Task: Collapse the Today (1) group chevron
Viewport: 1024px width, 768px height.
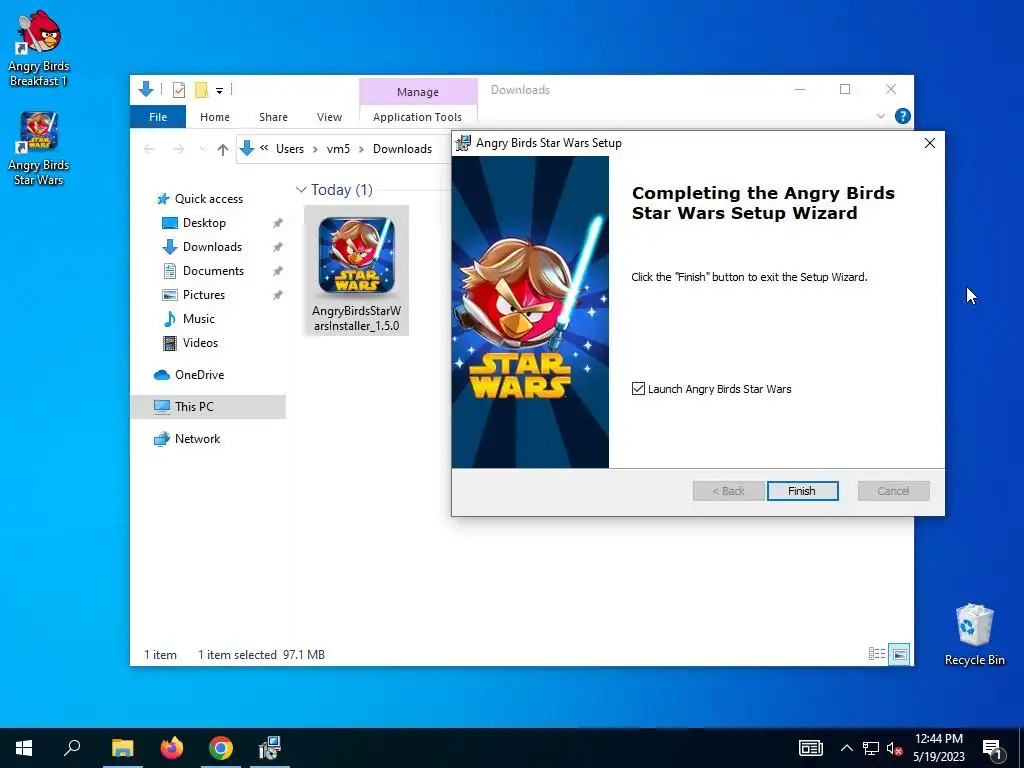Action: [x=301, y=190]
